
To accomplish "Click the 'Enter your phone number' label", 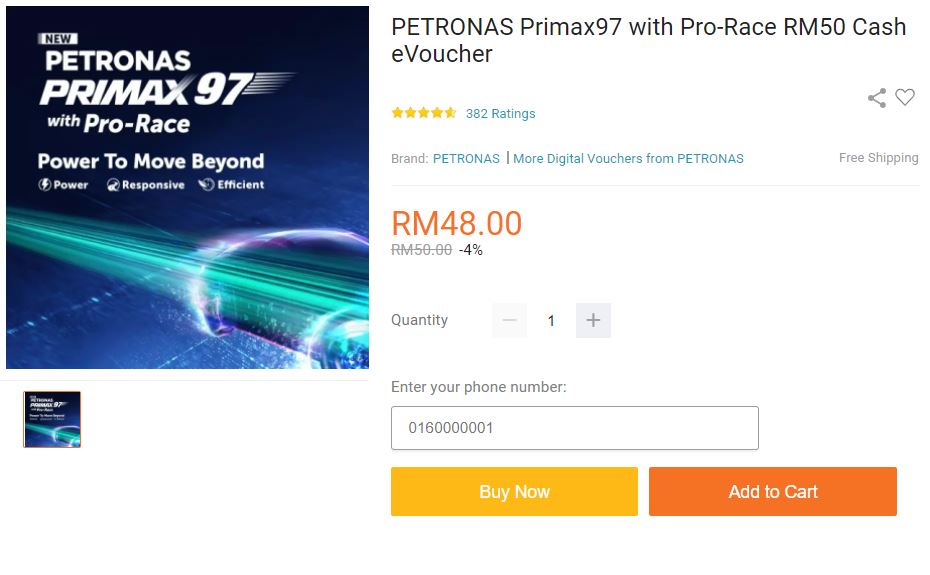I will tap(478, 387).
